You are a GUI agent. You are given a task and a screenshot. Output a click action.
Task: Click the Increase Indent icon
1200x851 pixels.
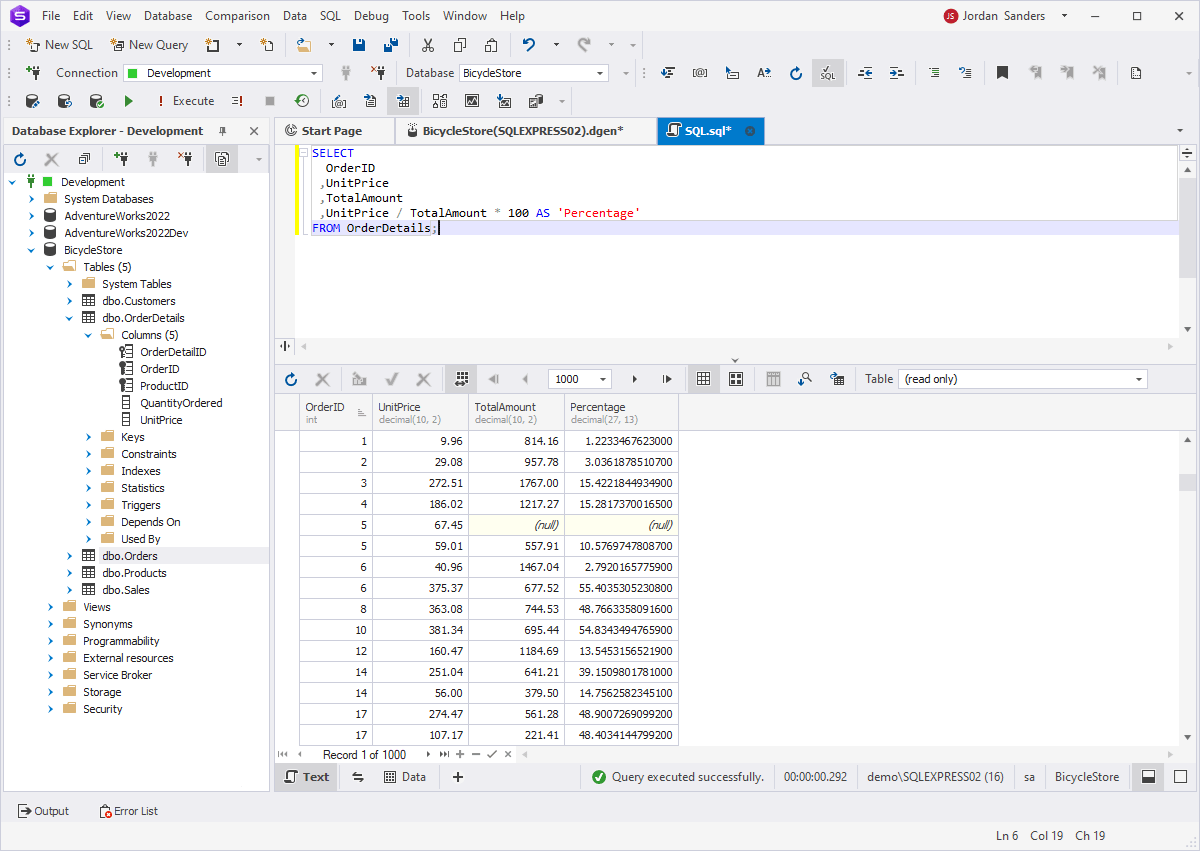coord(896,73)
